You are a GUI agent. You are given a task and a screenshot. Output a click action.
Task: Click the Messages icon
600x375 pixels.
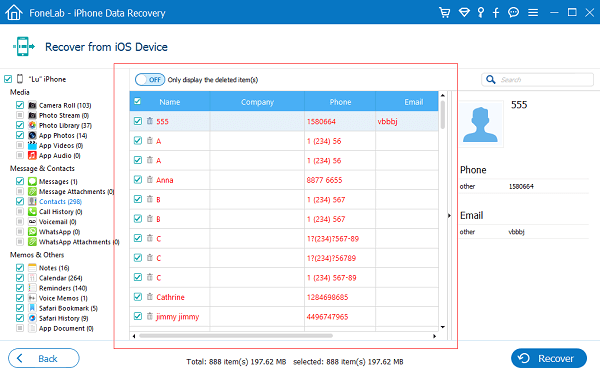click(33, 181)
